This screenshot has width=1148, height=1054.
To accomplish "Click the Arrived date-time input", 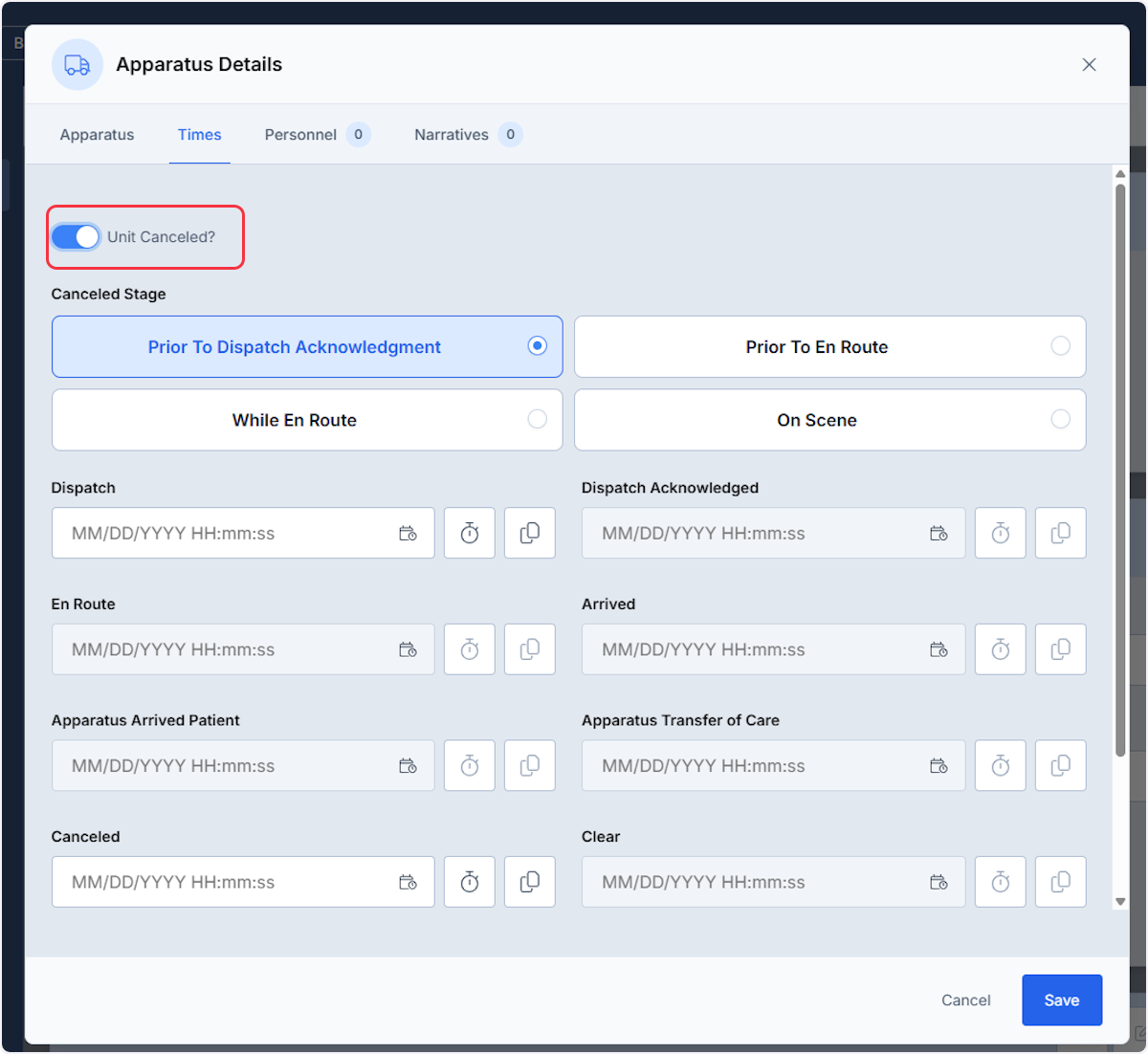I will (773, 649).
